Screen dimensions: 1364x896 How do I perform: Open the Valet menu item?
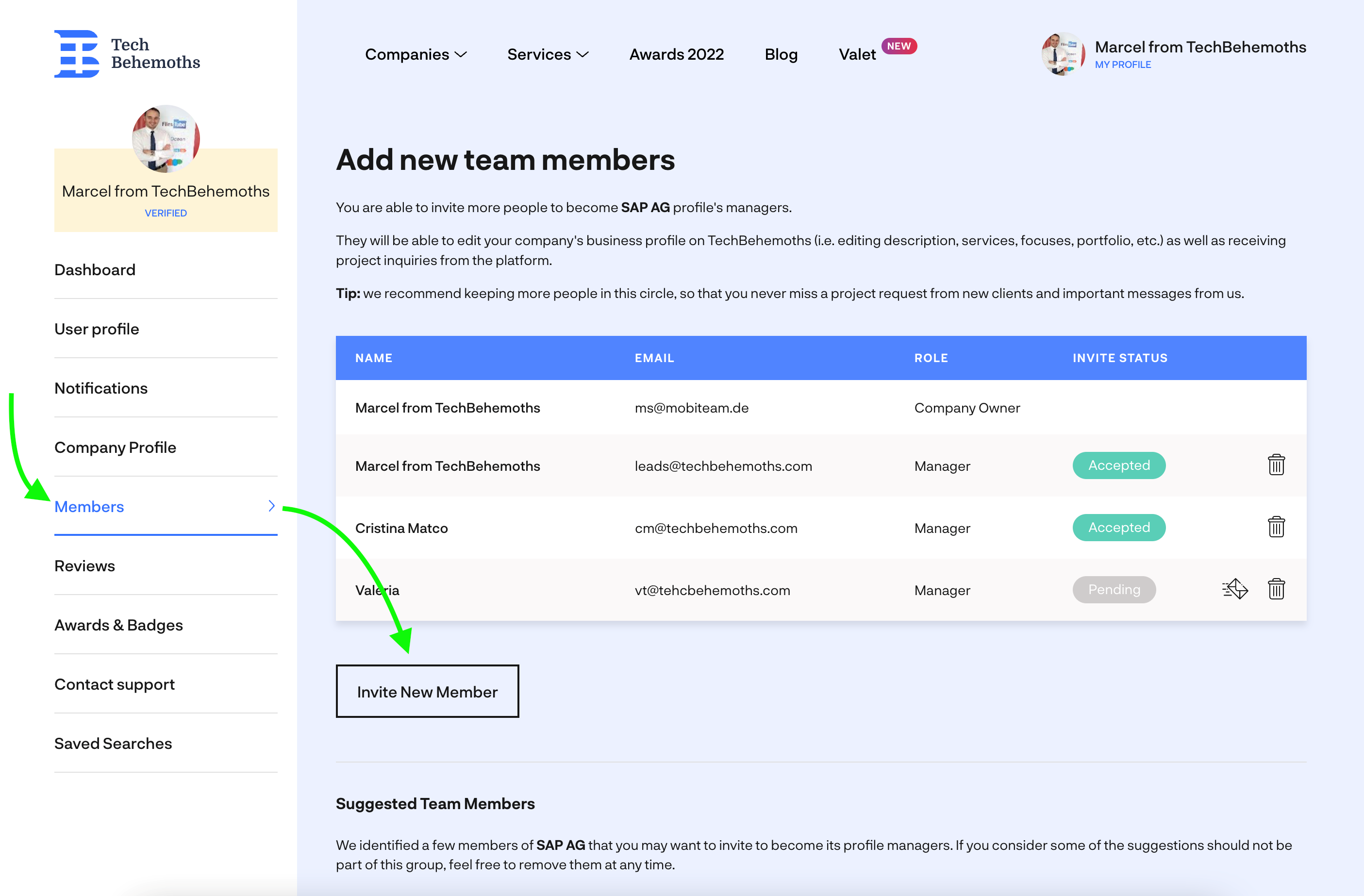tap(857, 54)
